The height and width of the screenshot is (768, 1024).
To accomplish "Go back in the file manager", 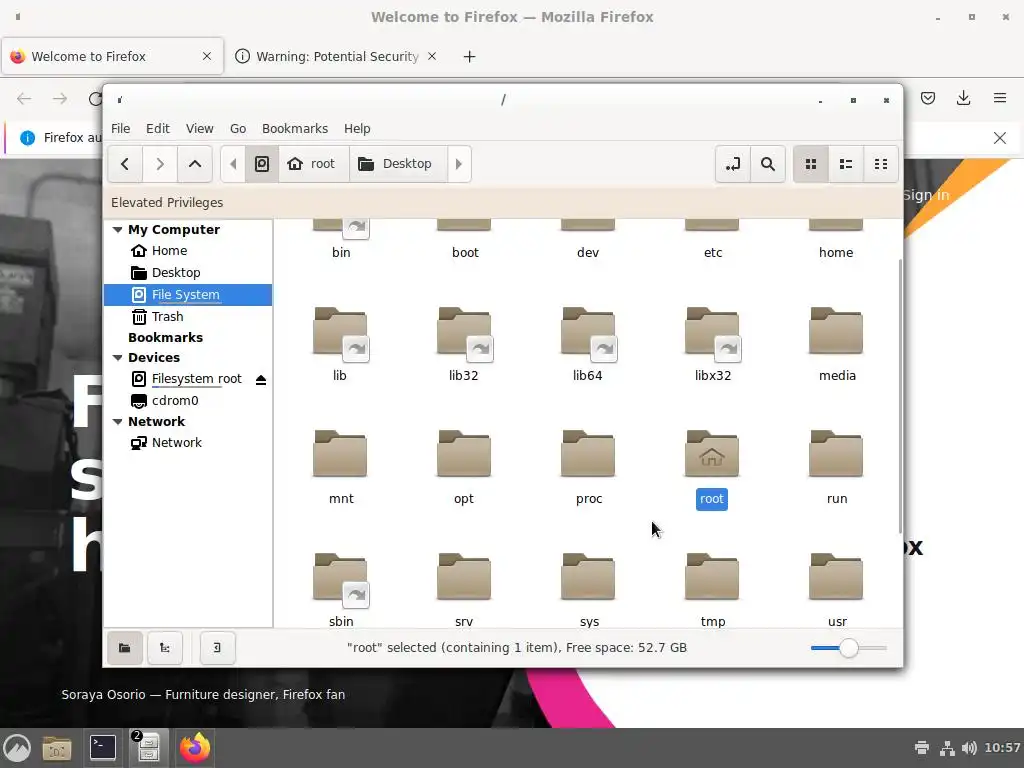I will click(125, 164).
